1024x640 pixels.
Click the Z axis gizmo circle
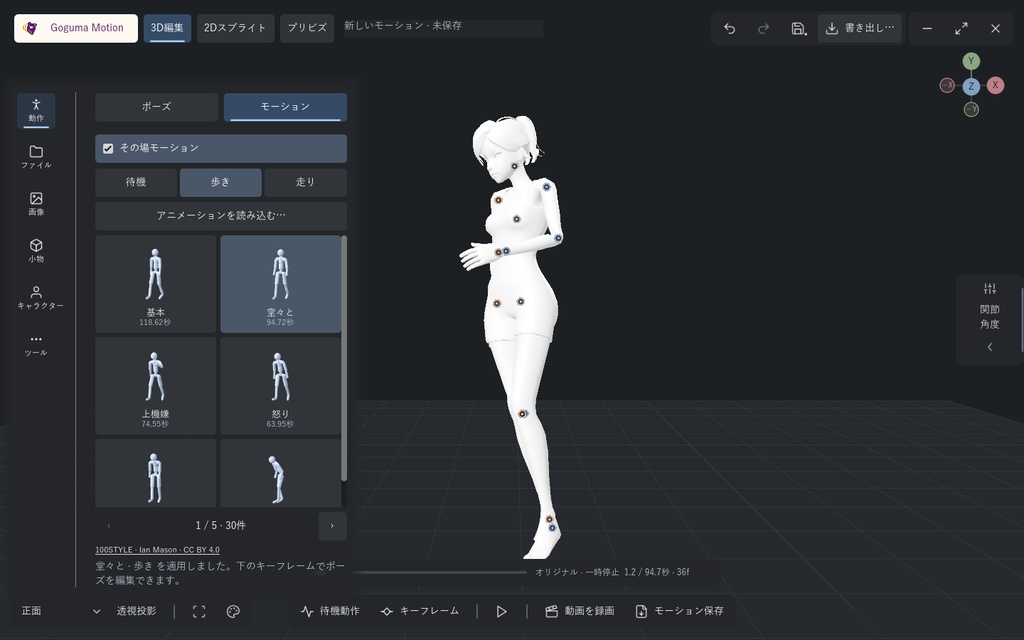point(971,86)
